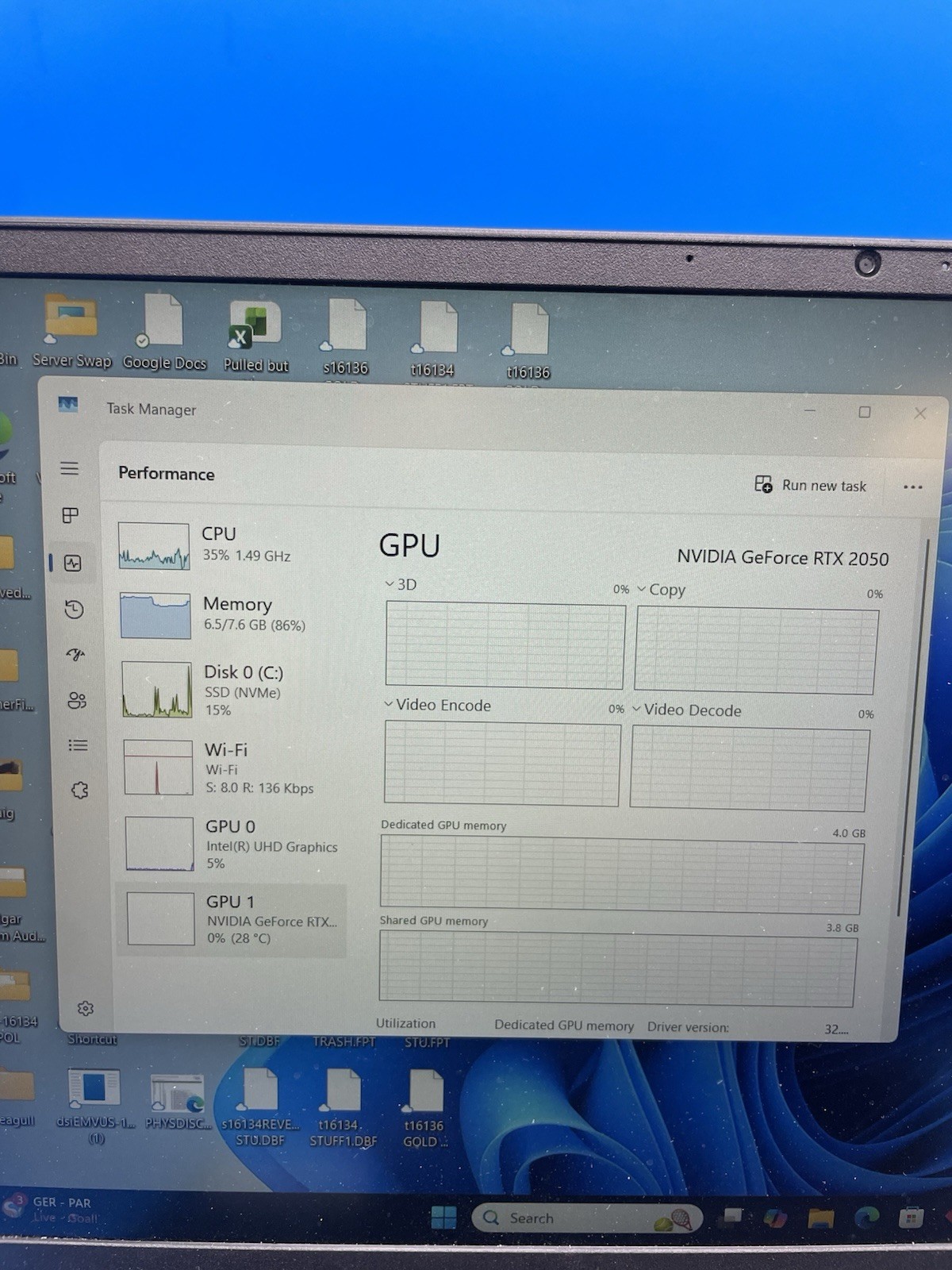Click the 4.0 GB dedicated memory value
Image resolution: width=952 pixels, height=1270 pixels.
(849, 833)
